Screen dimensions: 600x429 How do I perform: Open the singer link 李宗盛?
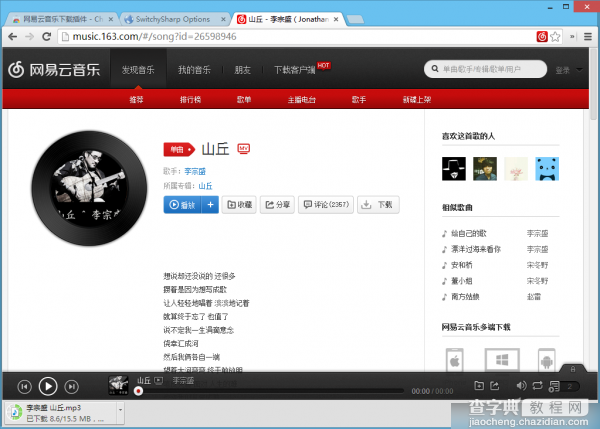pyautogui.click(x=195, y=171)
